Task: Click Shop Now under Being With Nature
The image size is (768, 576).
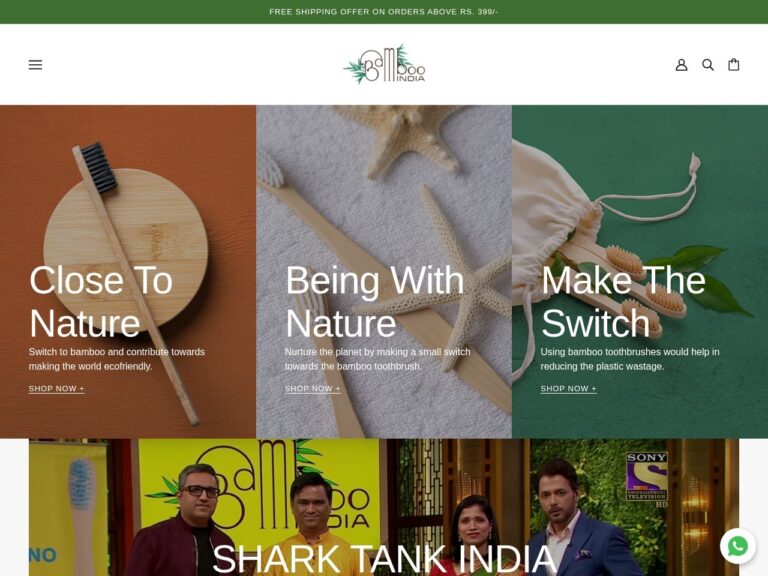Action: point(312,388)
